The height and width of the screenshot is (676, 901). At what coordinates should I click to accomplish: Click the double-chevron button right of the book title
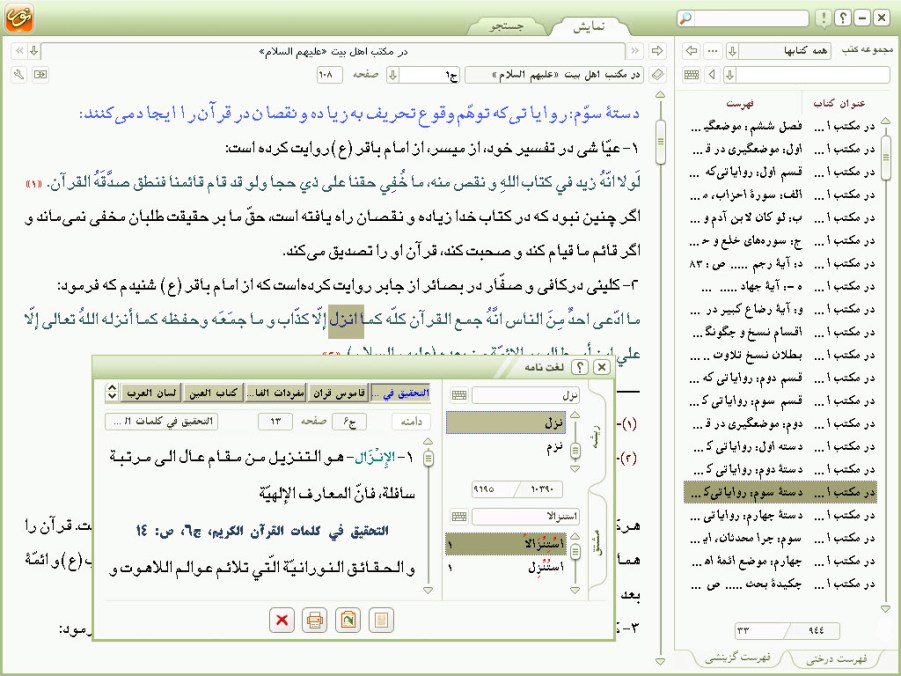pos(635,51)
